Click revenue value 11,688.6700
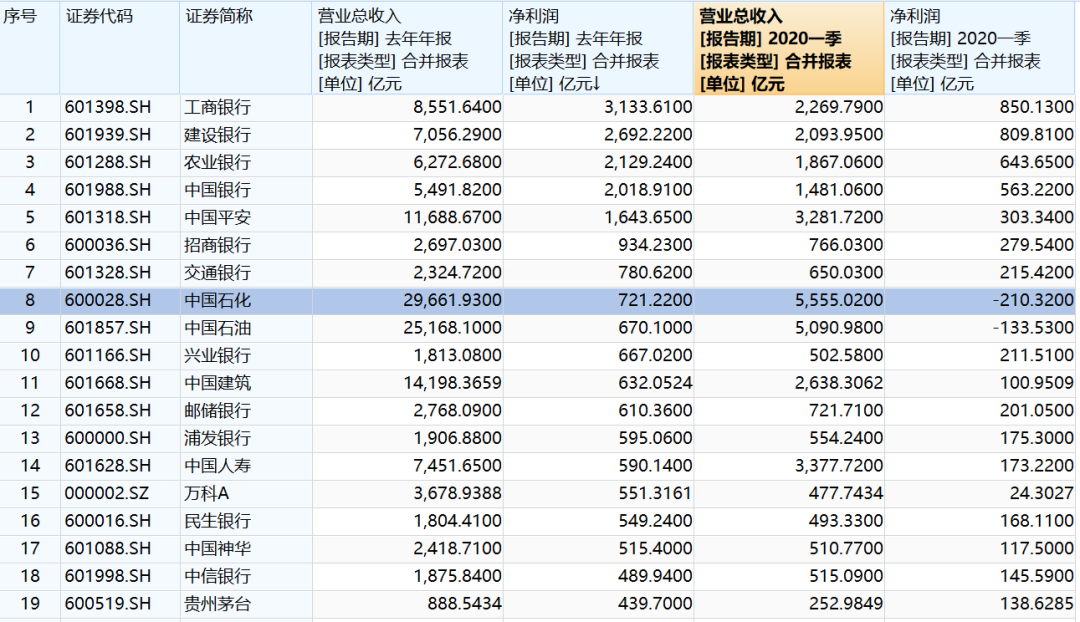Image resolution: width=1080 pixels, height=622 pixels. (x=453, y=218)
